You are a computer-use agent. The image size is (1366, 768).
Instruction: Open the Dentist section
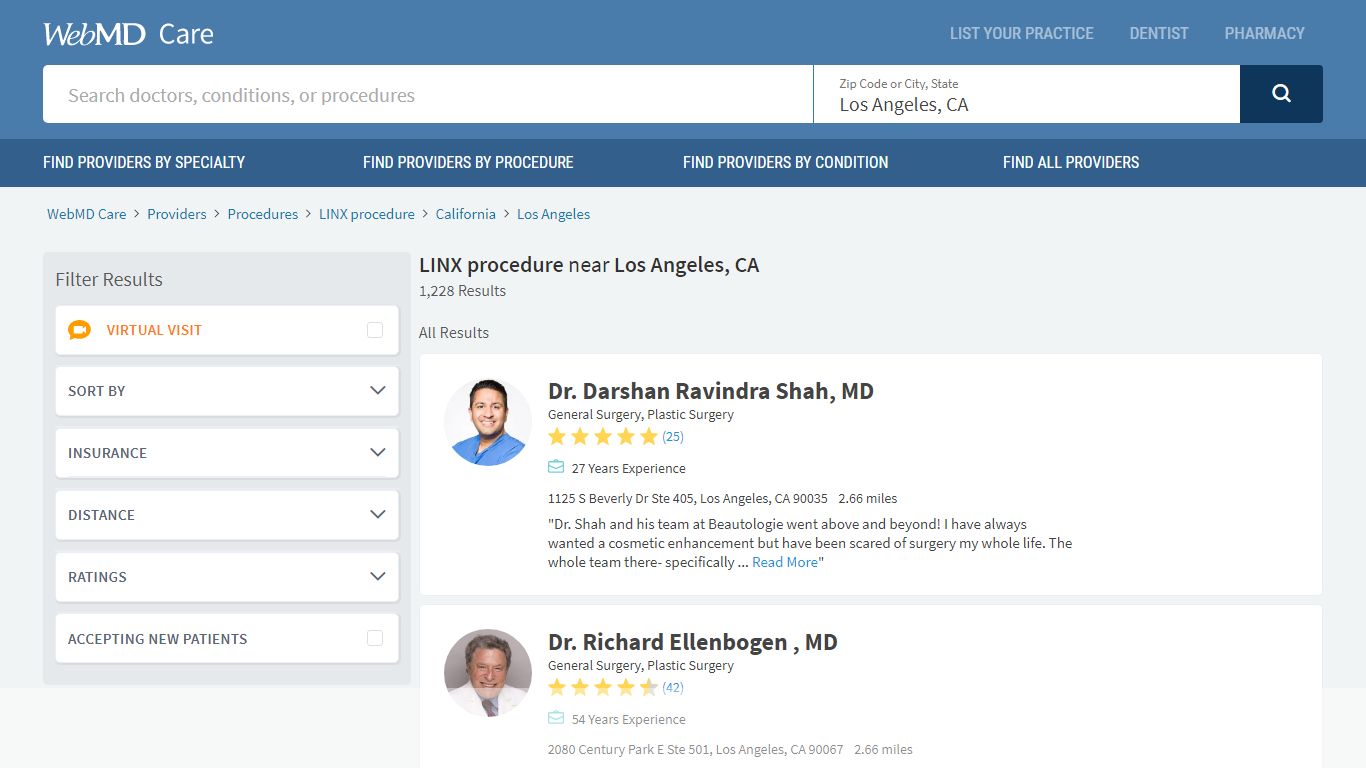click(x=1159, y=33)
